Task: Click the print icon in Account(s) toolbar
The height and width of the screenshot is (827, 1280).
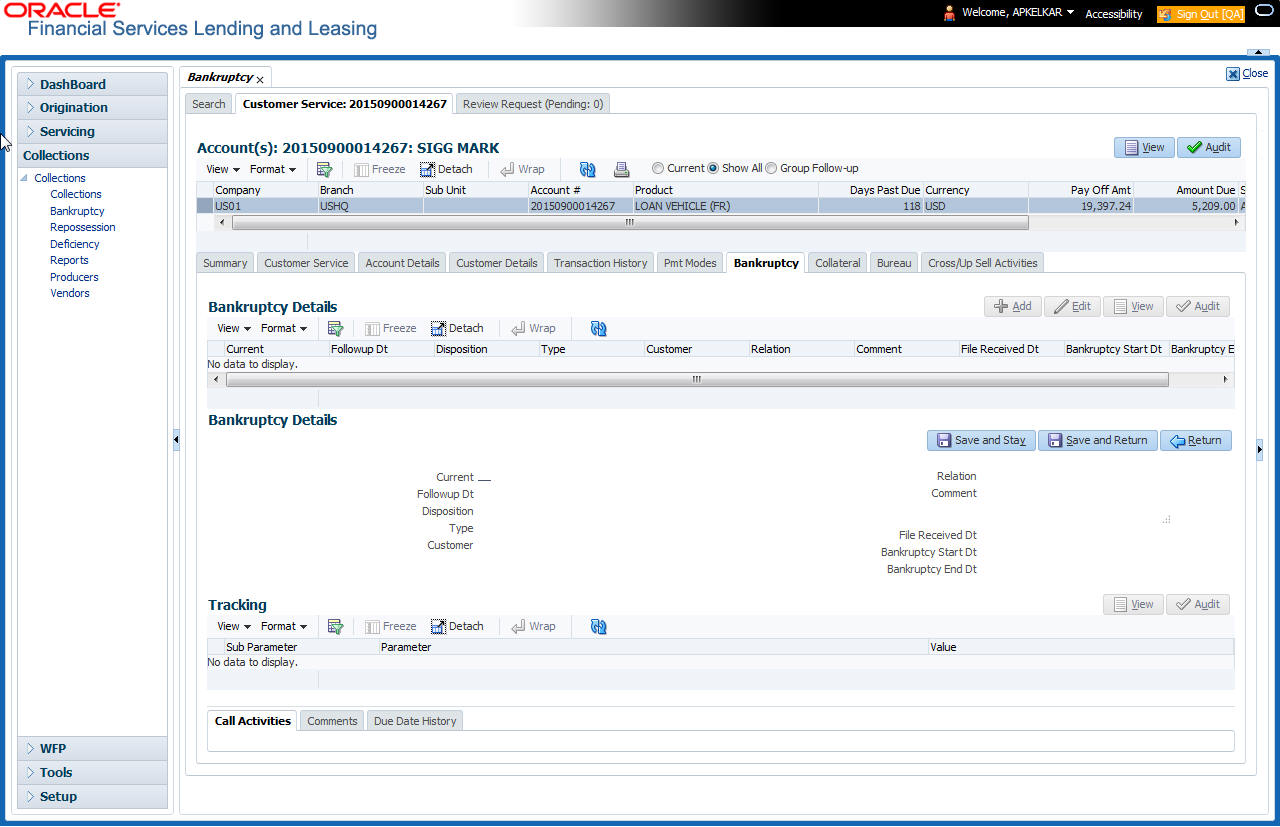Action: pos(621,169)
